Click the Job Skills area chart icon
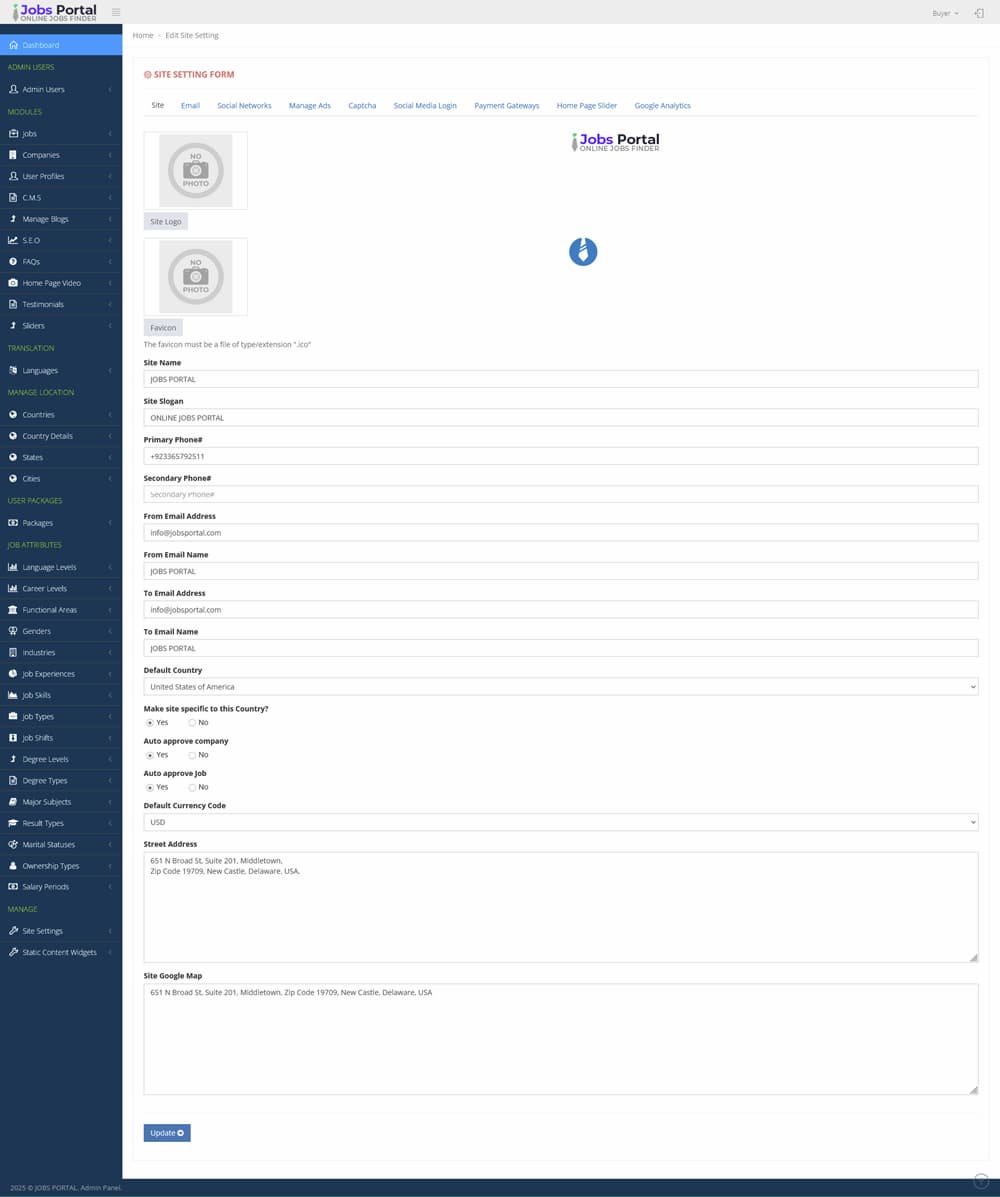Viewport: 1000px width, 1197px height. (13, 695)
